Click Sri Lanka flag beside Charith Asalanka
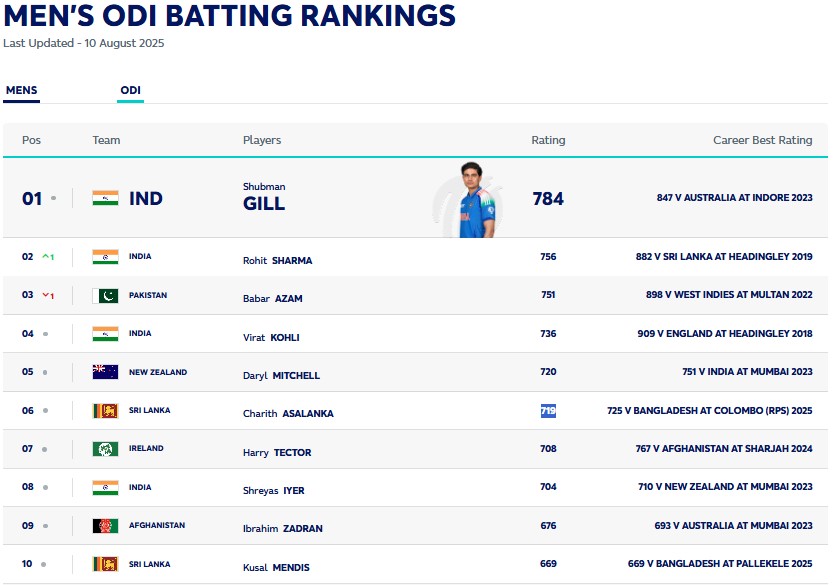The image size is (834, 585). point(105,411)
